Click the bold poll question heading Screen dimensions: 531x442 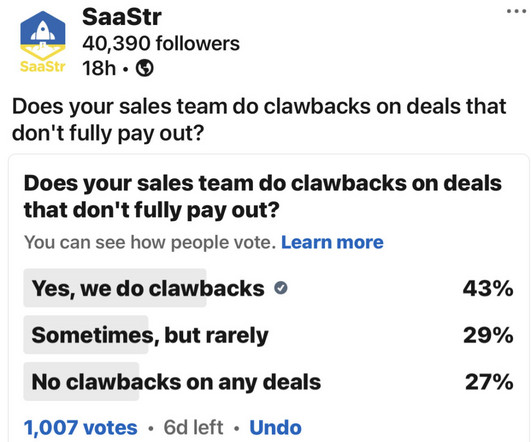(262, 196)
